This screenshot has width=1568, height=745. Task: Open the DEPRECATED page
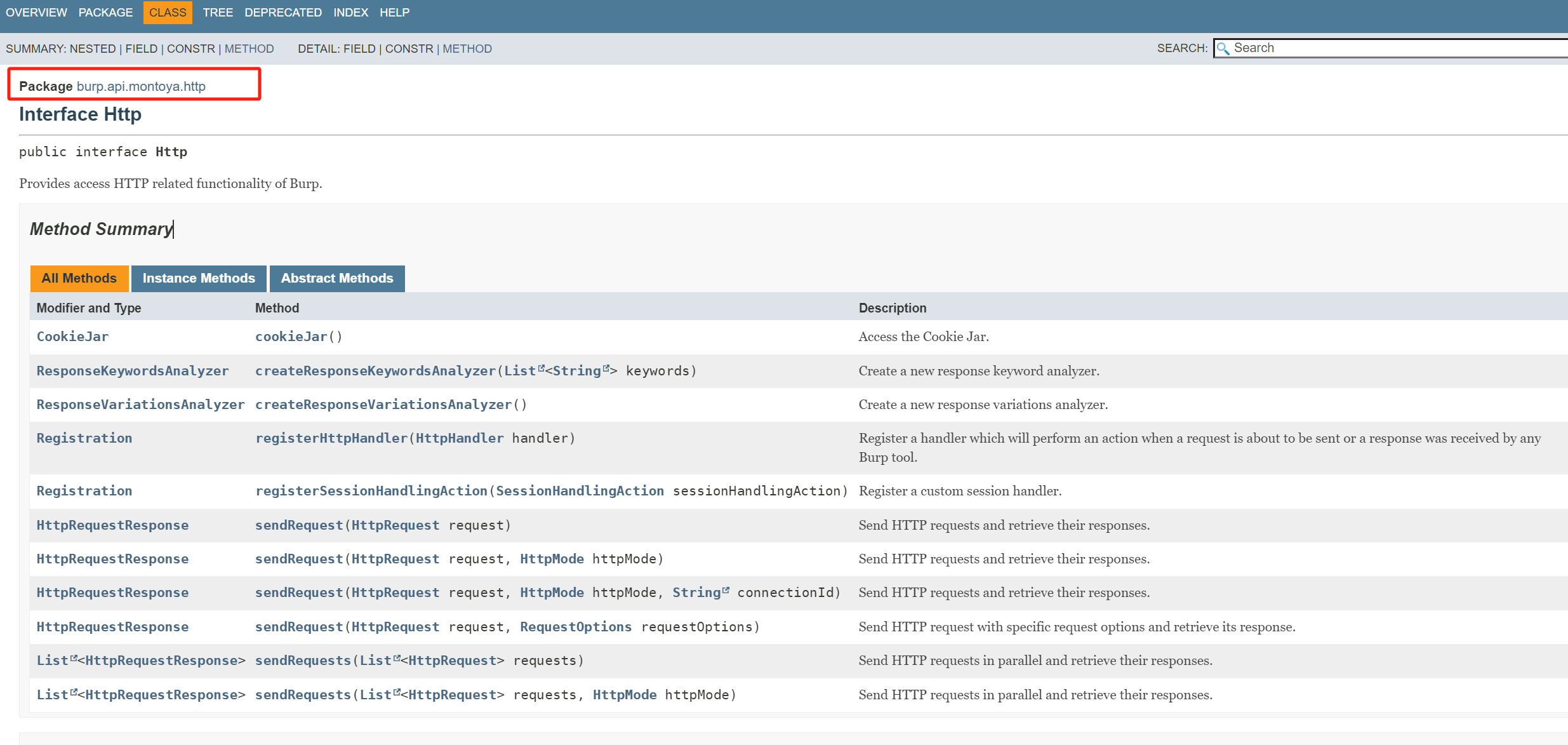[x=282, y=13]
